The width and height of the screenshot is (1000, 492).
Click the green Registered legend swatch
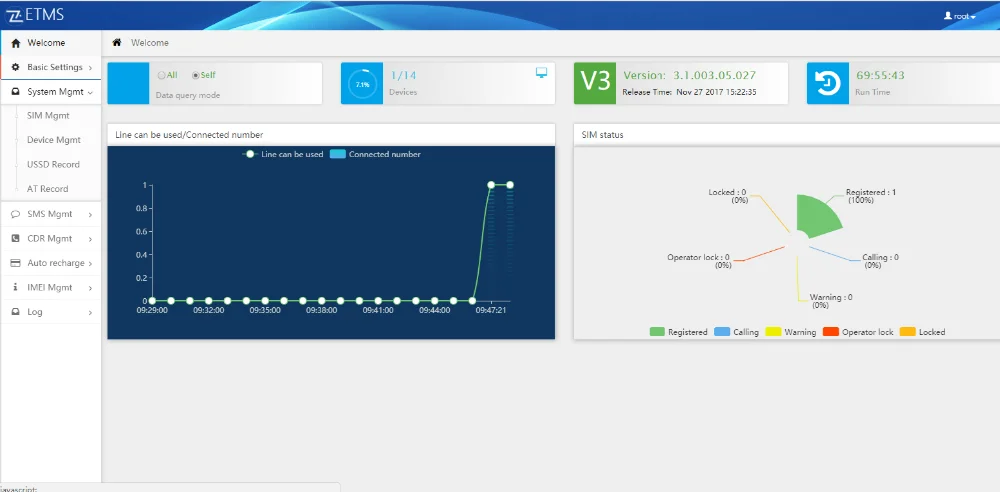657,332
